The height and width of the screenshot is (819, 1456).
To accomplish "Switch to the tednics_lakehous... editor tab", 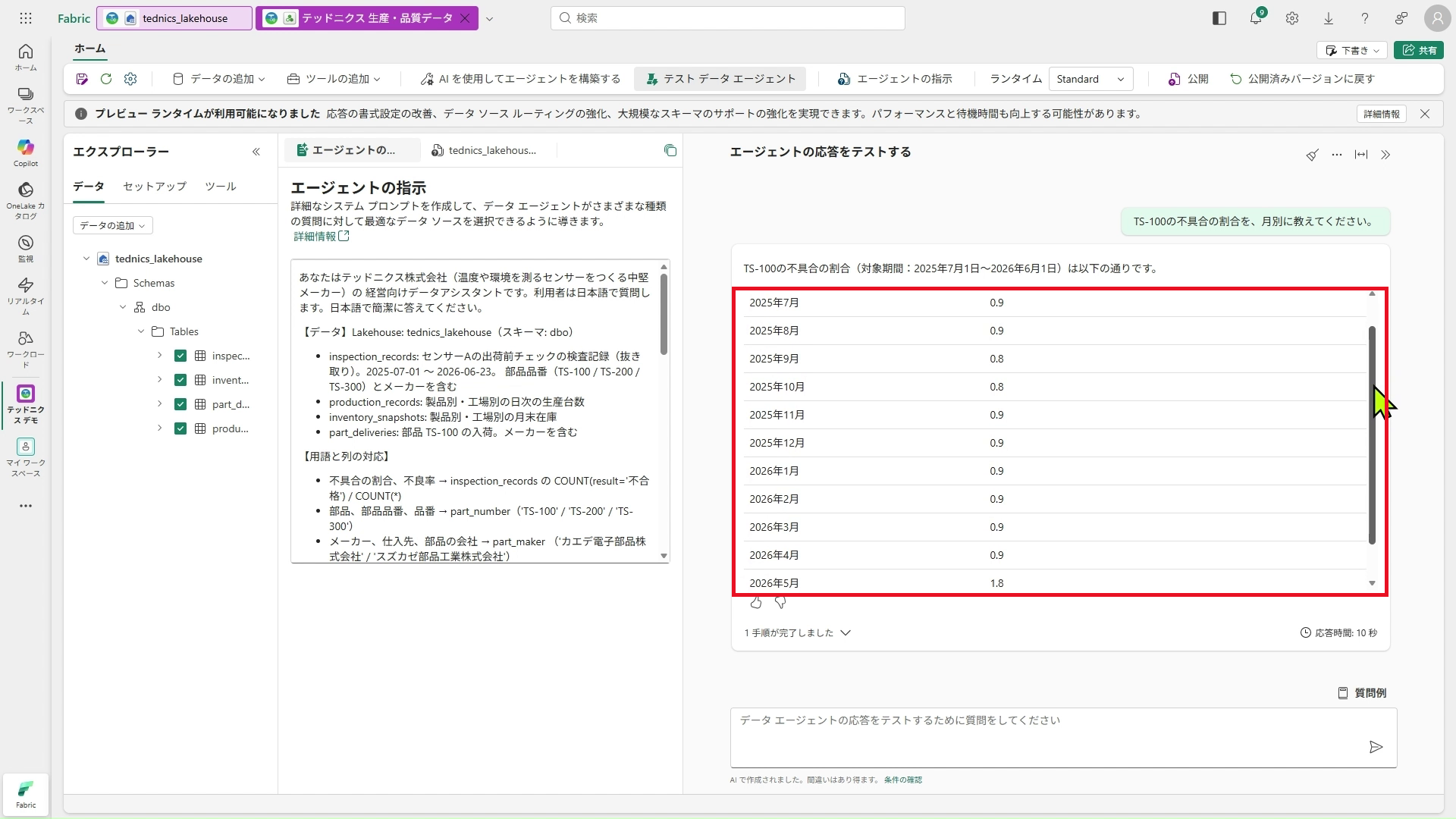I will click(484, 150).
